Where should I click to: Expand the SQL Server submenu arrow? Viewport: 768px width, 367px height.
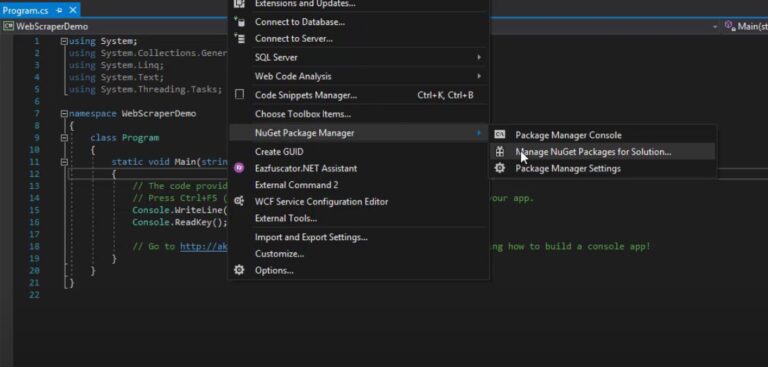pyautogui.click(x=479, y=57)
